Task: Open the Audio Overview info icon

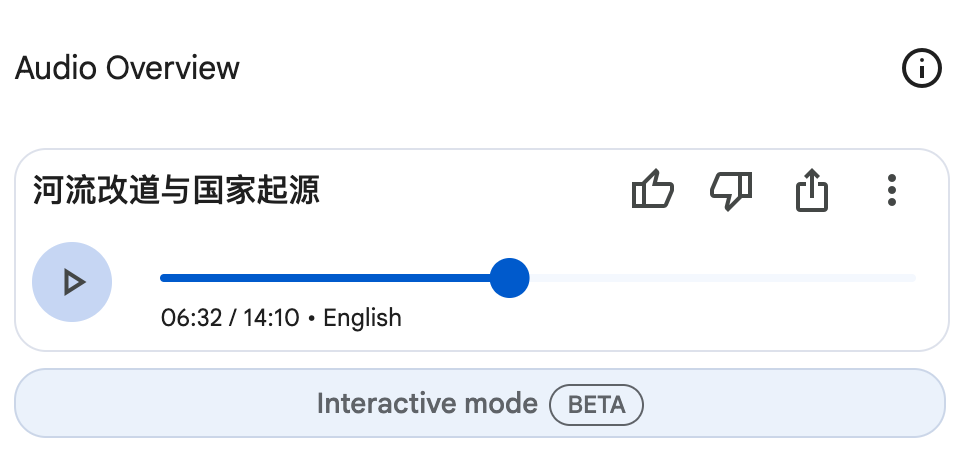Action: 922,68
